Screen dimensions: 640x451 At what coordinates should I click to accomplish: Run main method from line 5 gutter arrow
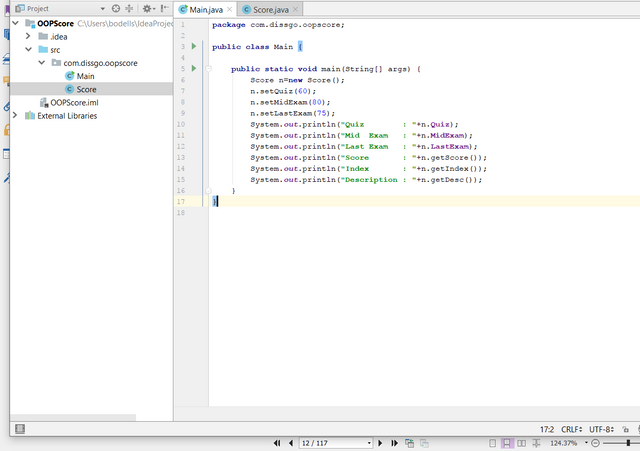point(194,68)
